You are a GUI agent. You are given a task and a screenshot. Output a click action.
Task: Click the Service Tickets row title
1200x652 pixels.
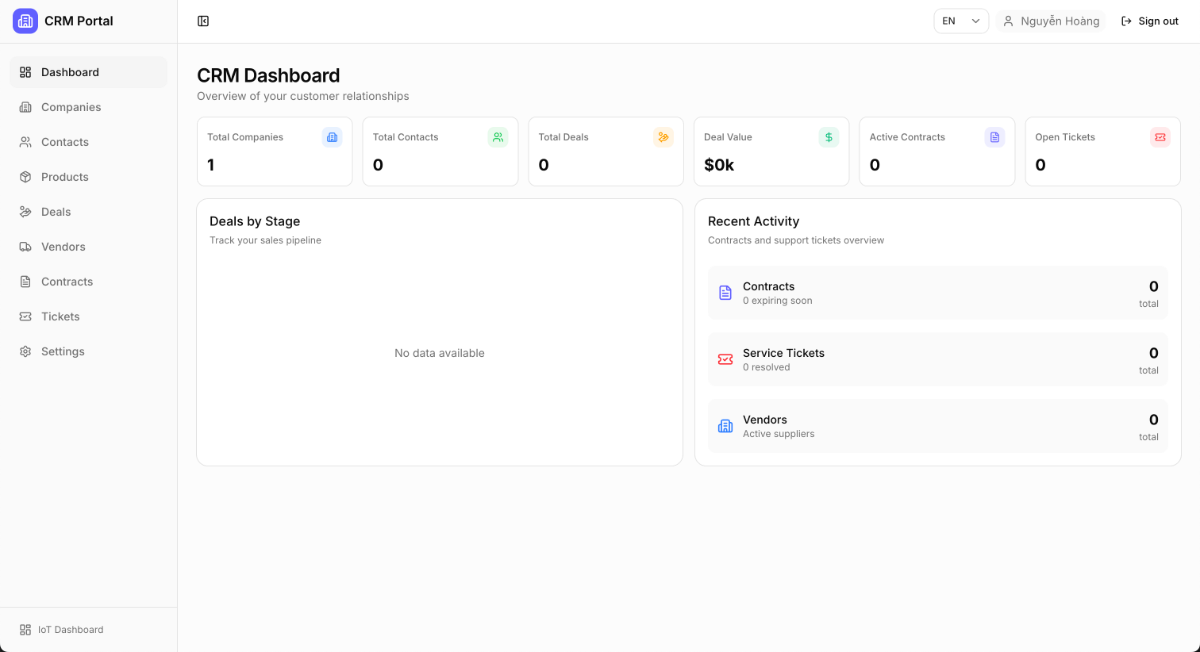tap(784, 353)
